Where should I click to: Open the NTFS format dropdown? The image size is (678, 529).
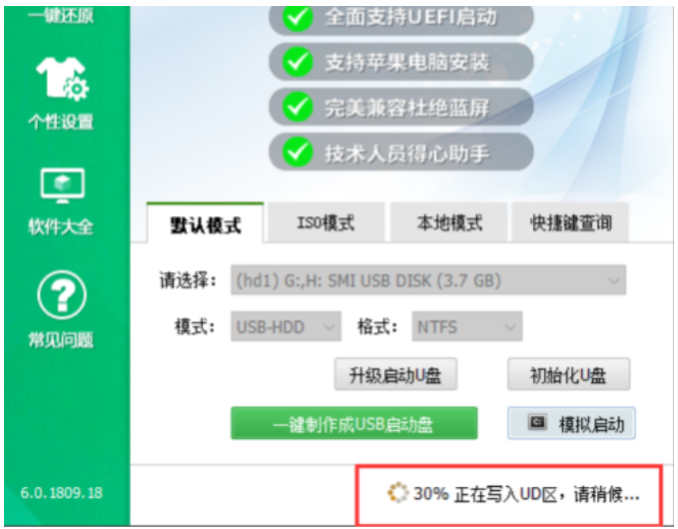coord(467,327)
